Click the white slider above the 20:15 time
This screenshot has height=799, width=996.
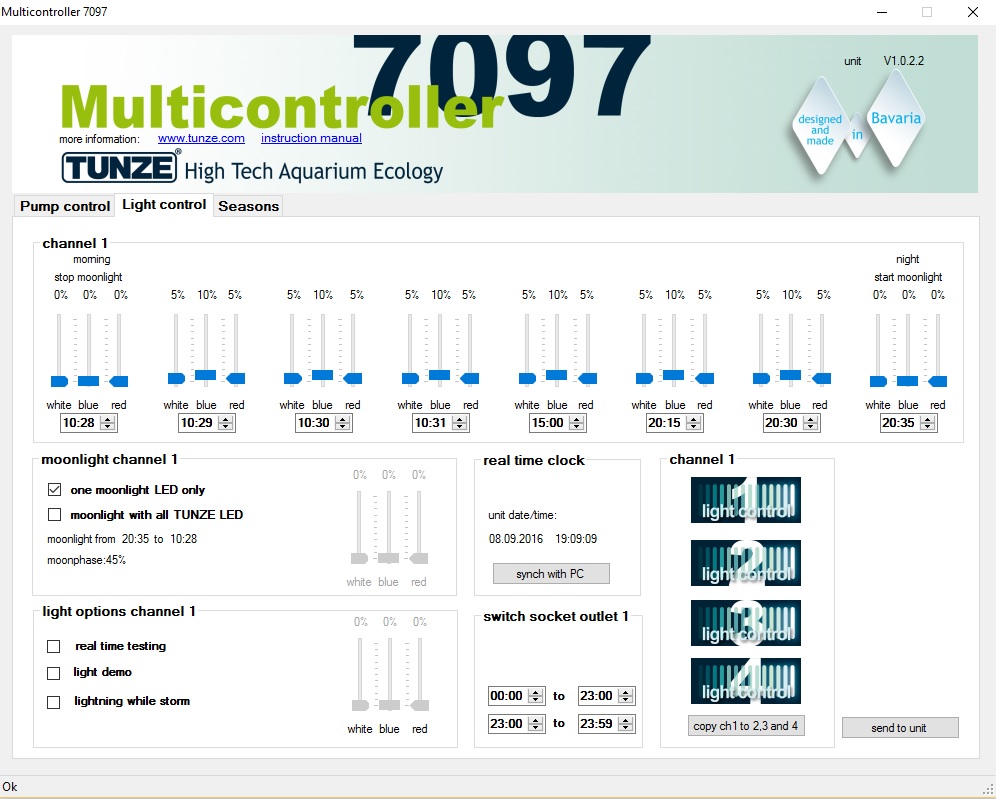point(644,379)
